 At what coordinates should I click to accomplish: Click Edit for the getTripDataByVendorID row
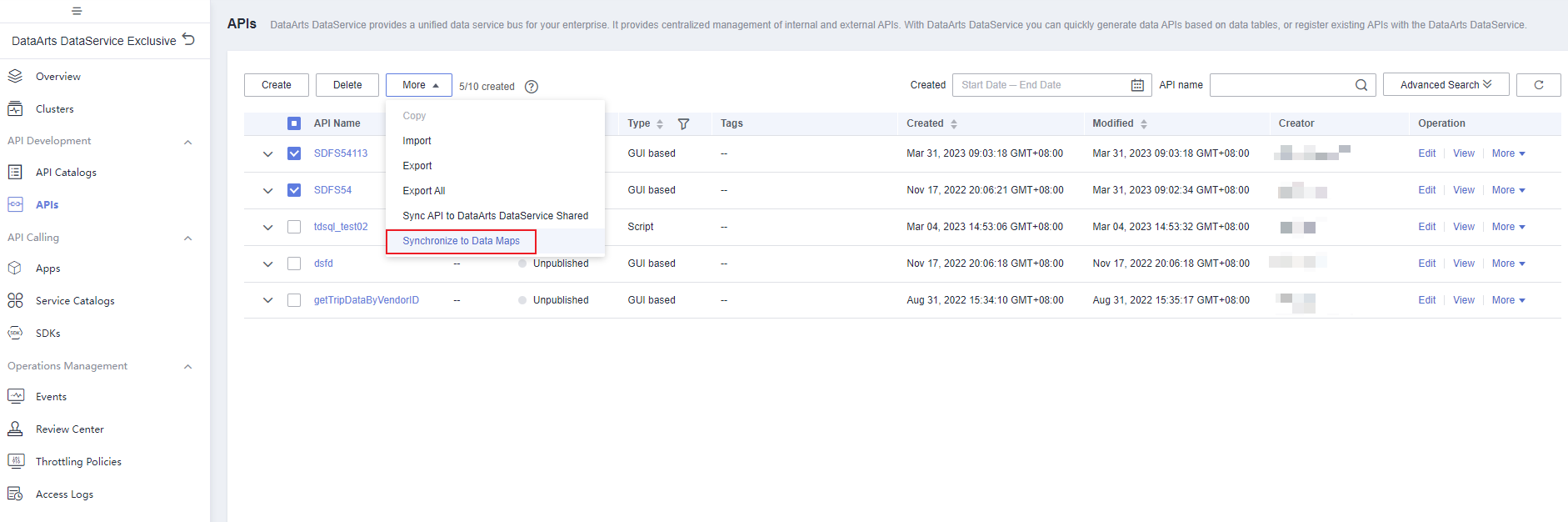(x=1427, y=300)
